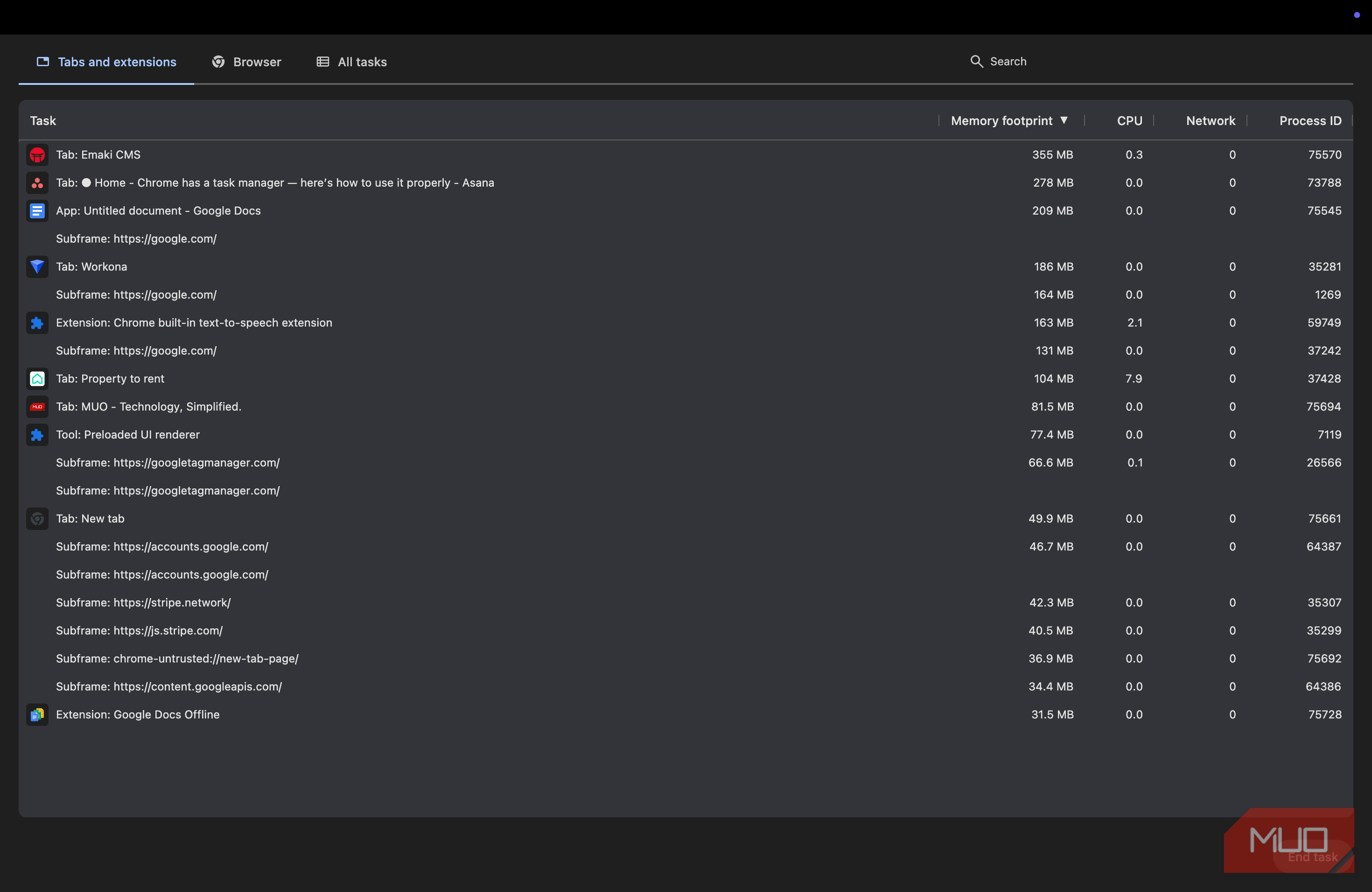Select 'Subframe: https://js.stripe.com/' row

(x=686, y=631)
